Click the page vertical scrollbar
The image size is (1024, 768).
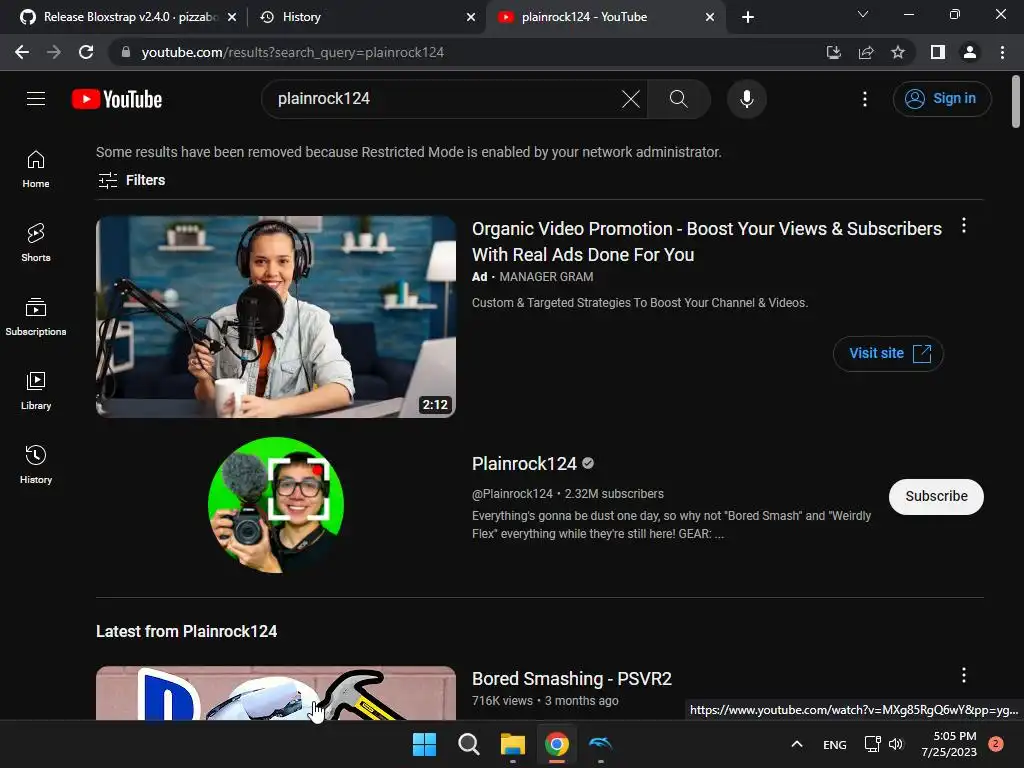(x=1016, y=102)
